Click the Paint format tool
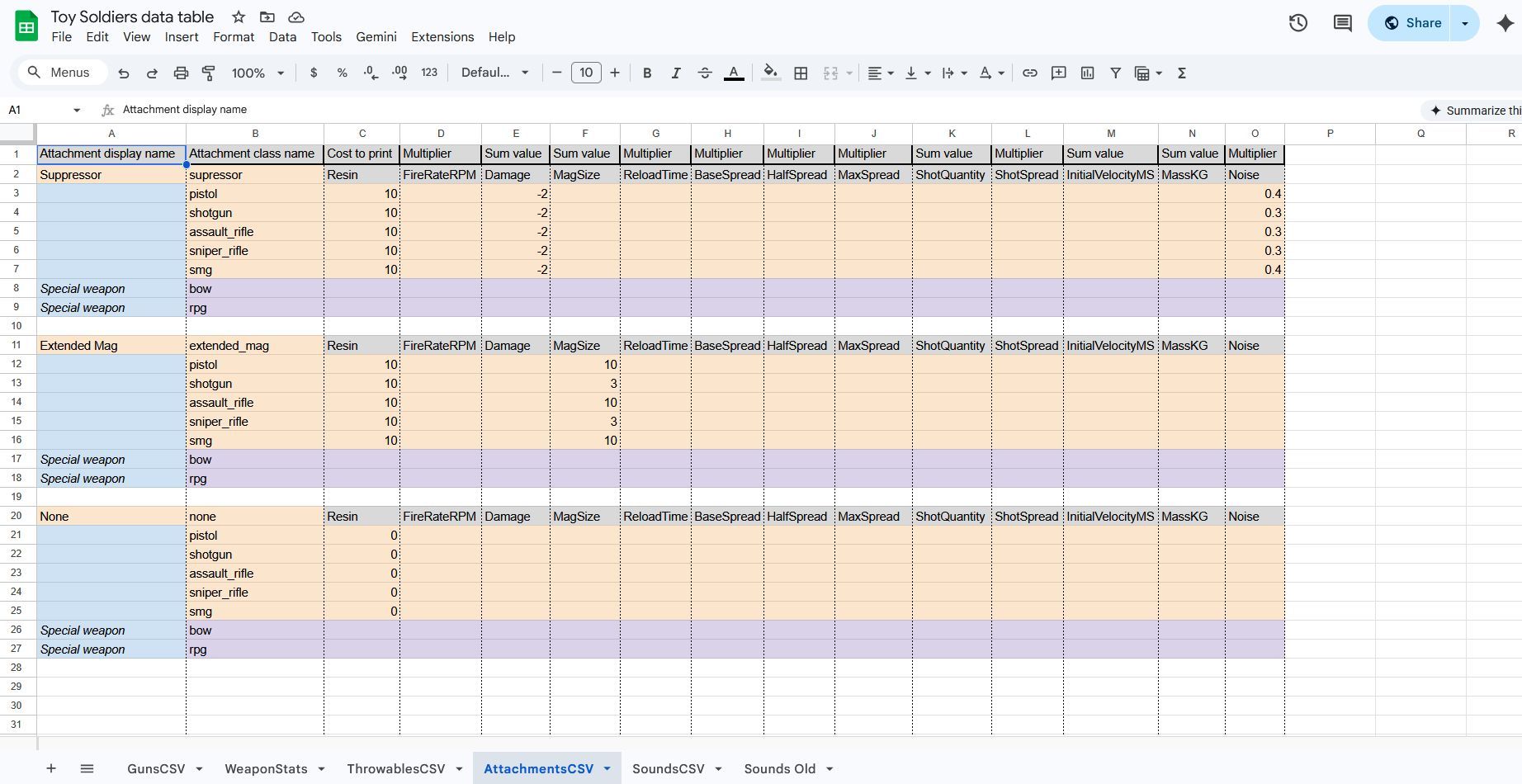 coord(208,73)
